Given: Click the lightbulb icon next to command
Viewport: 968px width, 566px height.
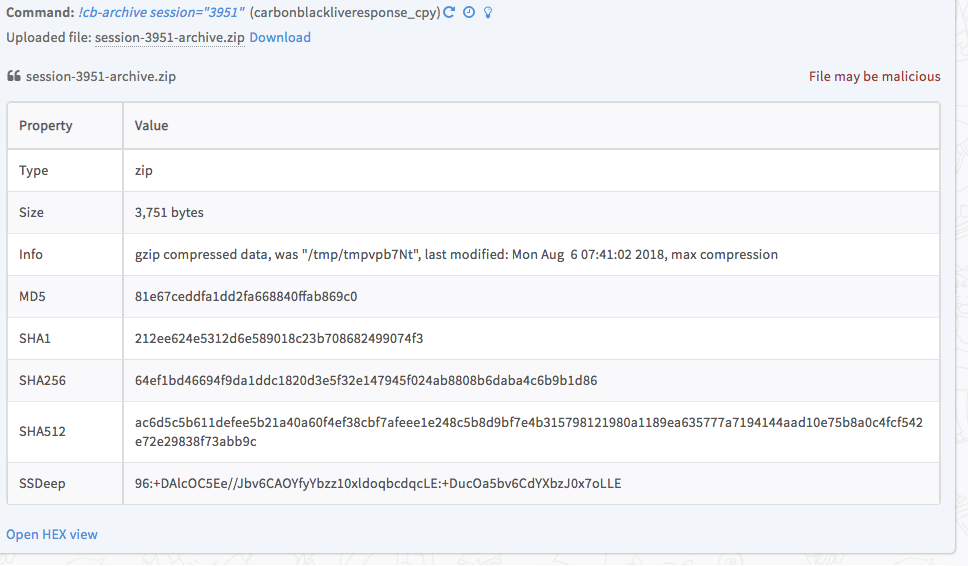Looking at the screenshot, I should [x=487, y=13].
